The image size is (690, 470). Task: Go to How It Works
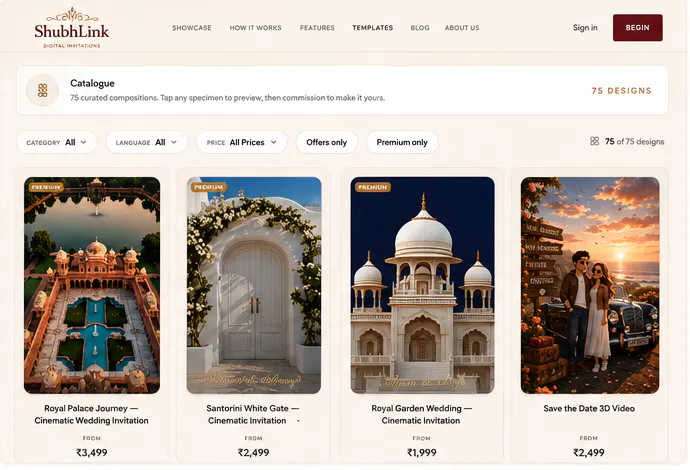click(255, 28)
